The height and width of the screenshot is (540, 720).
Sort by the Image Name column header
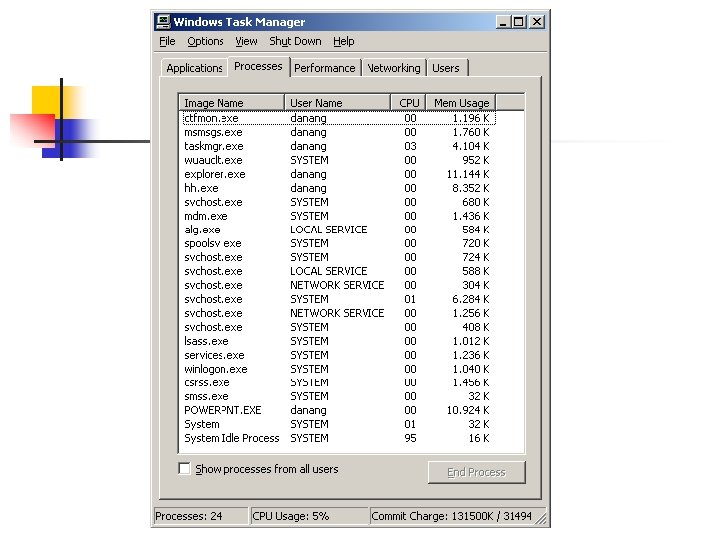[231, 103]
